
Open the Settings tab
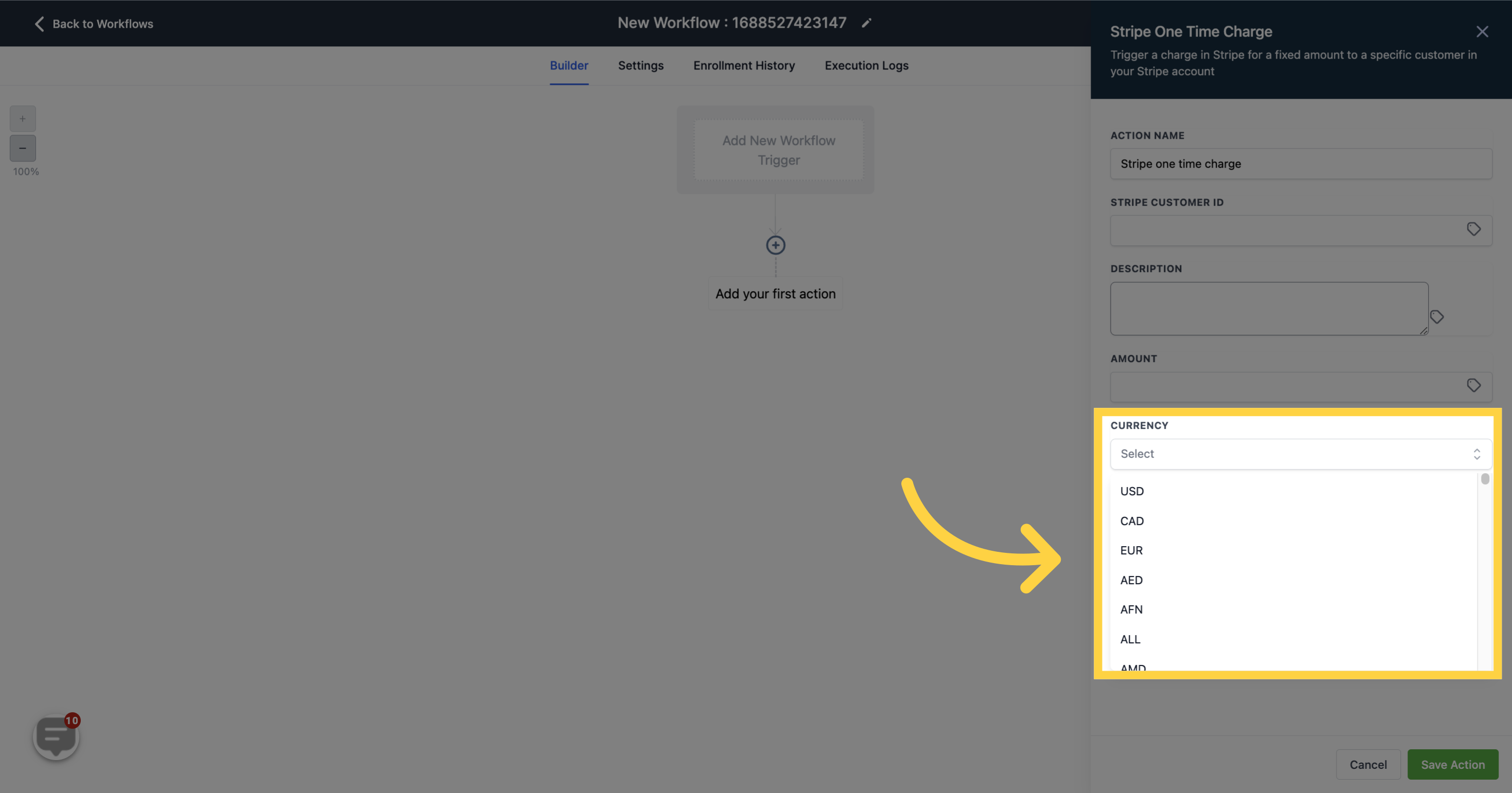(641, 66)
